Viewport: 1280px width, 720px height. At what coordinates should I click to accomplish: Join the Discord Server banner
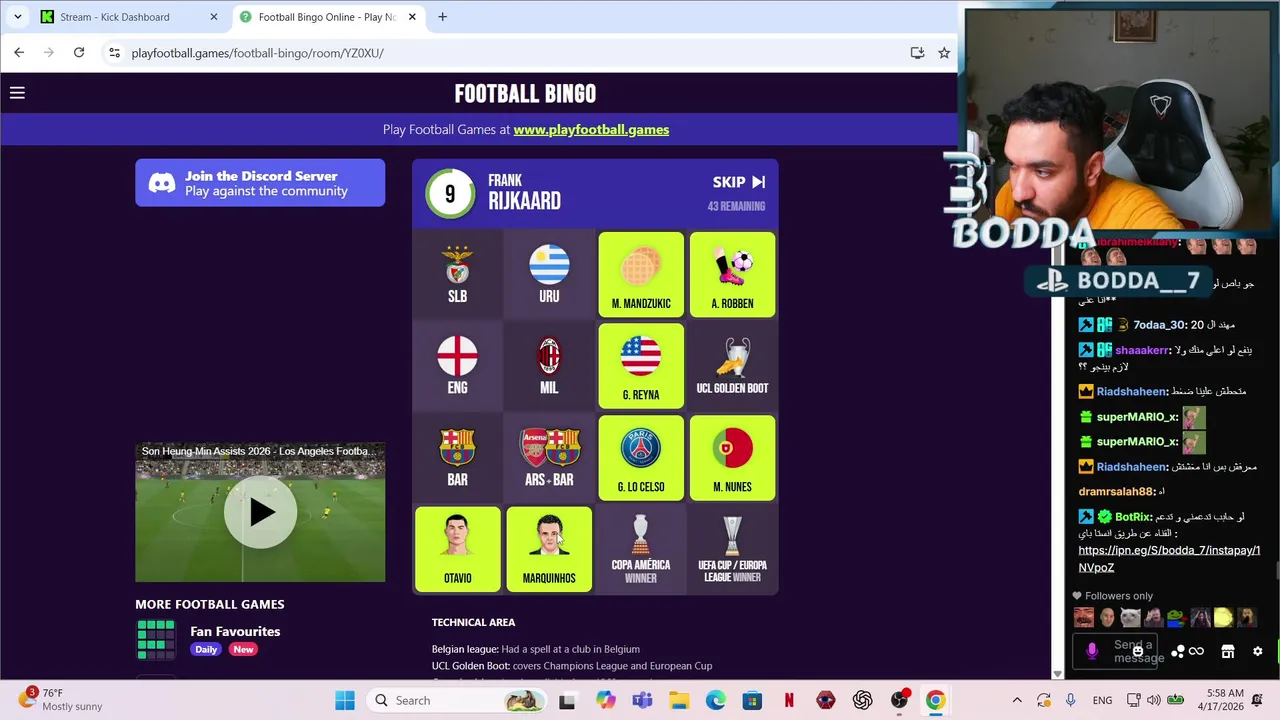click(260, 183)
